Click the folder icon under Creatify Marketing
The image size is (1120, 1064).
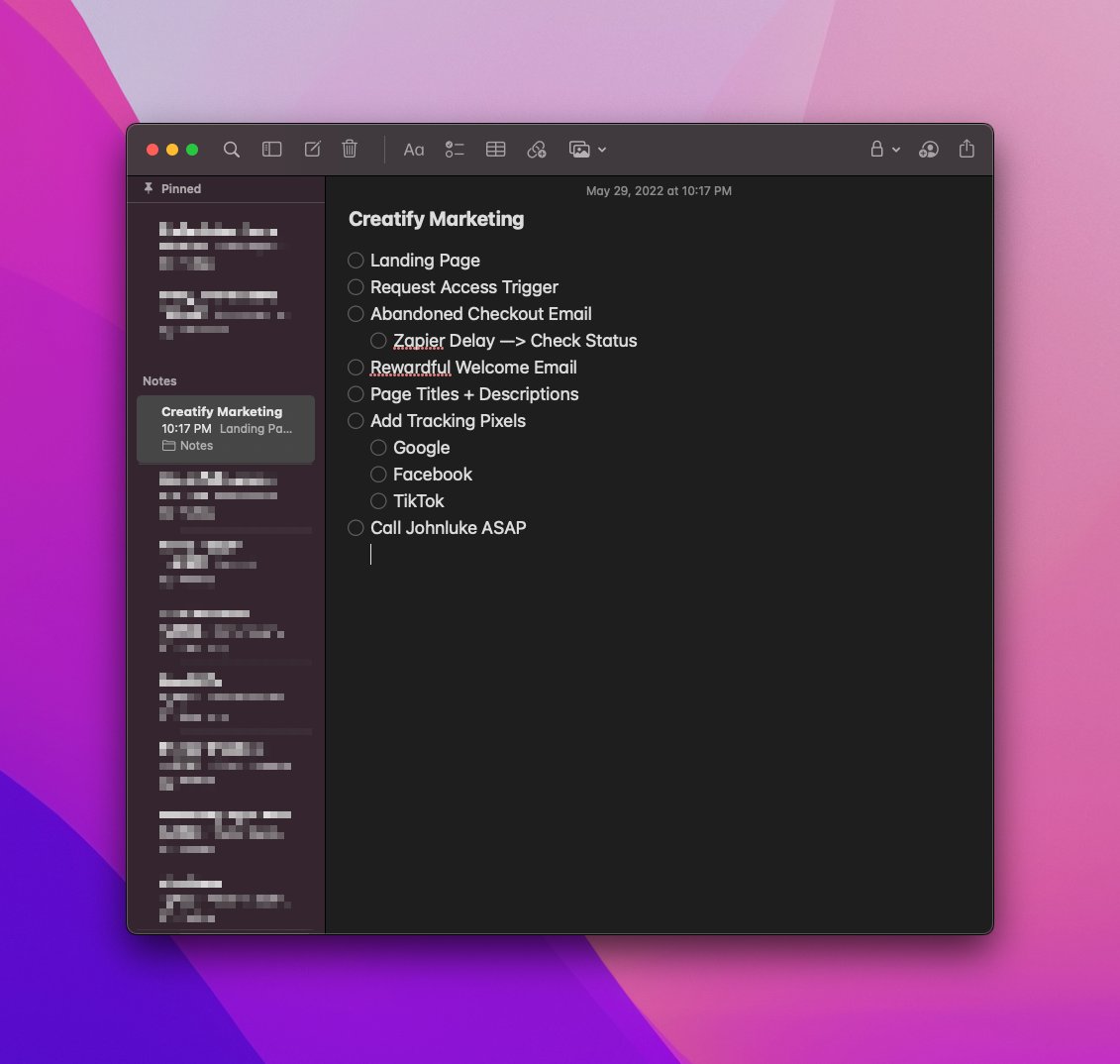pyautogui.click(x=168, y=446)
